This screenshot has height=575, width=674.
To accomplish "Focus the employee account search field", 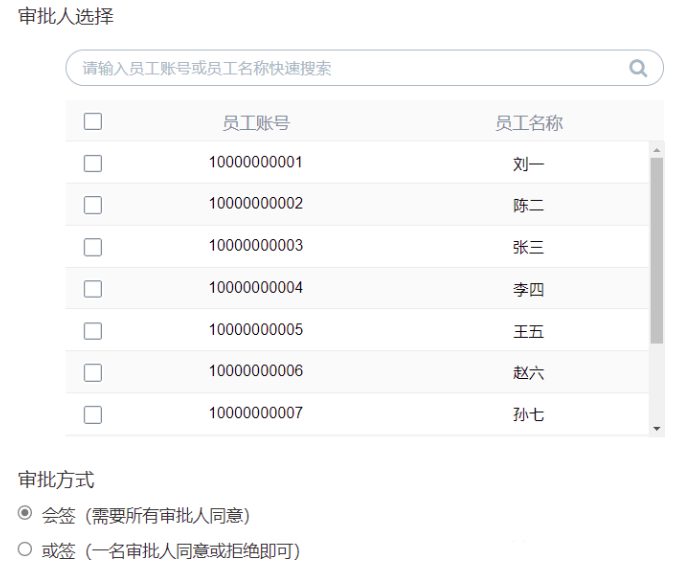I will [365, 68].
